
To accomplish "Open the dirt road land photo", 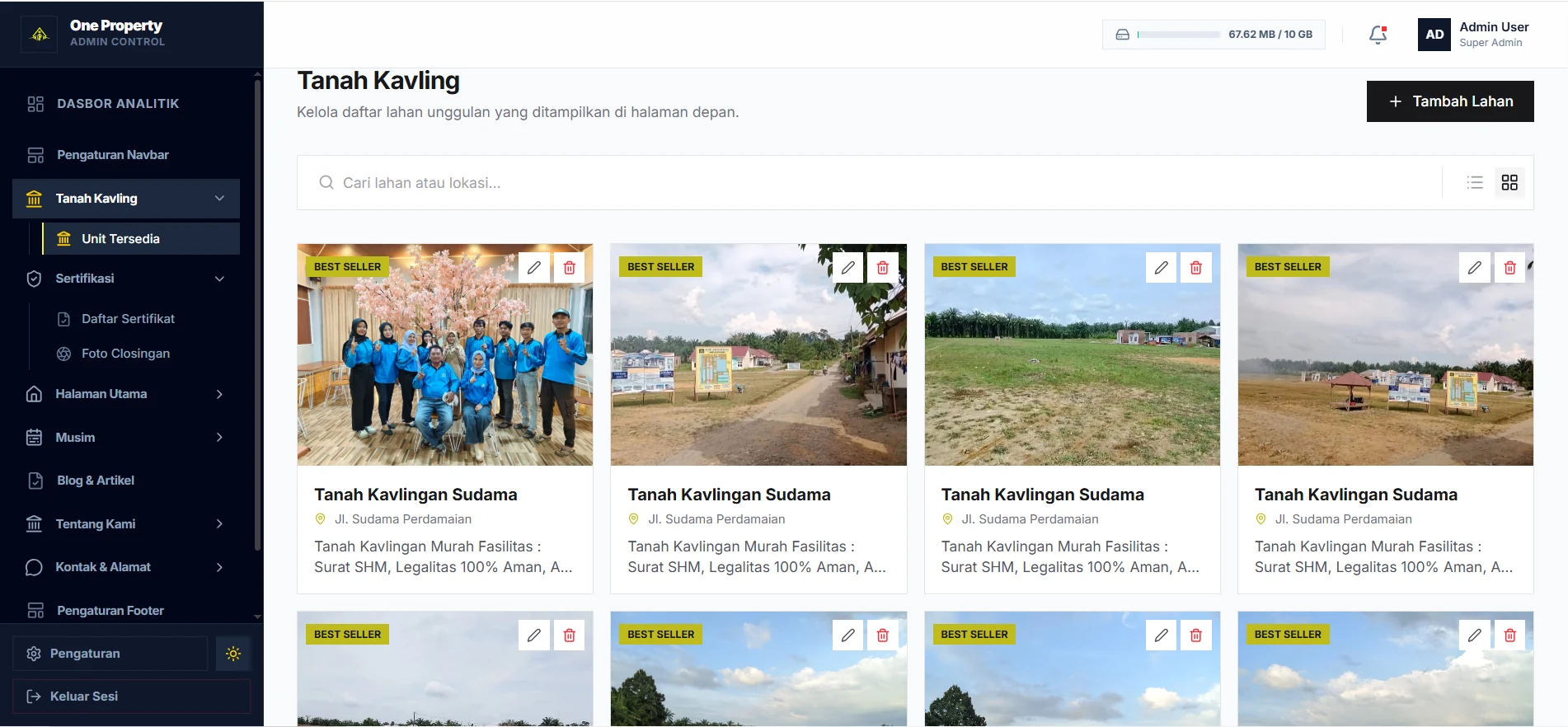I will [x=758, y=354].
